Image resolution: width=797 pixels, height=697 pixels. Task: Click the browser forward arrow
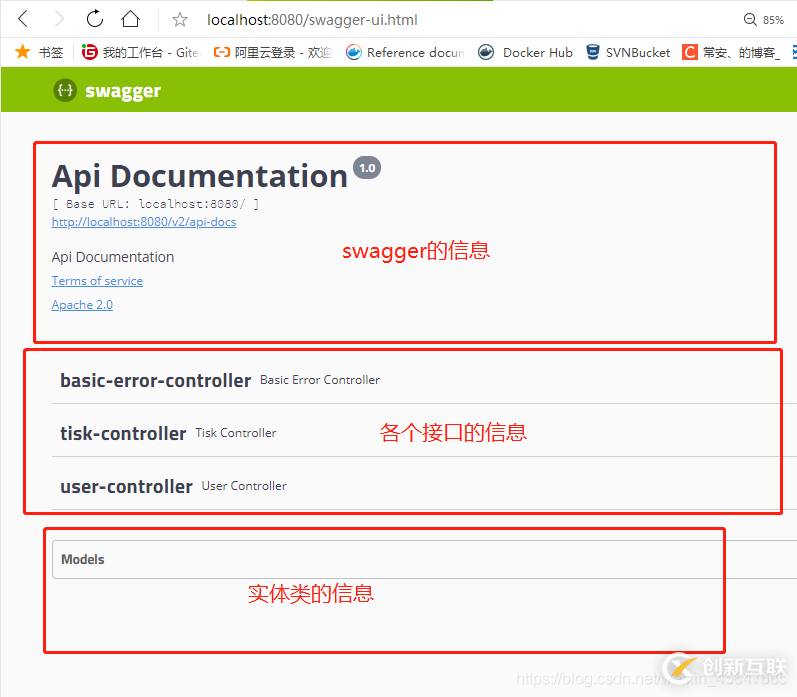[59, 19]
